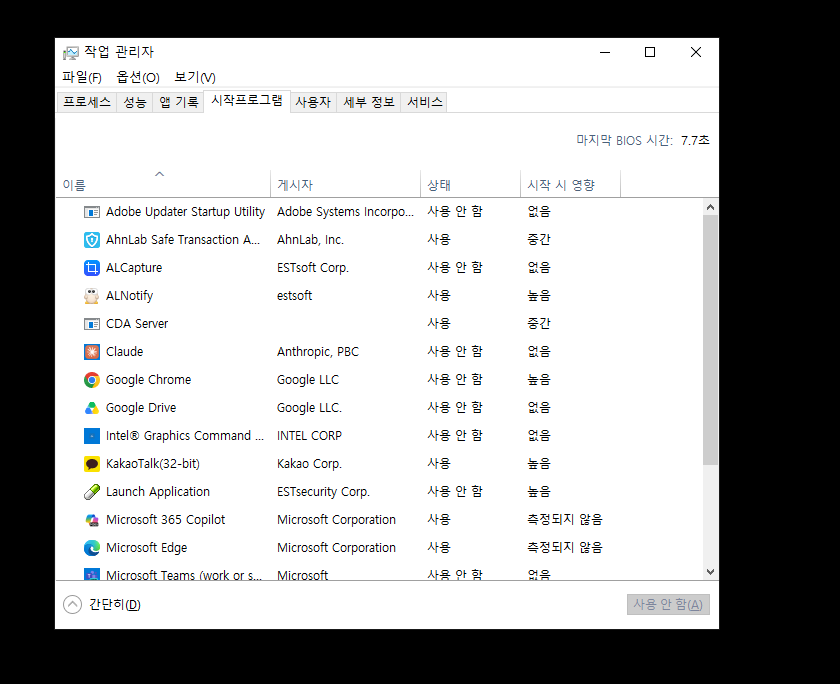
Task: Select the Microsoft Edge entry name
Action: pyautogui.click(x=147, y=548)
